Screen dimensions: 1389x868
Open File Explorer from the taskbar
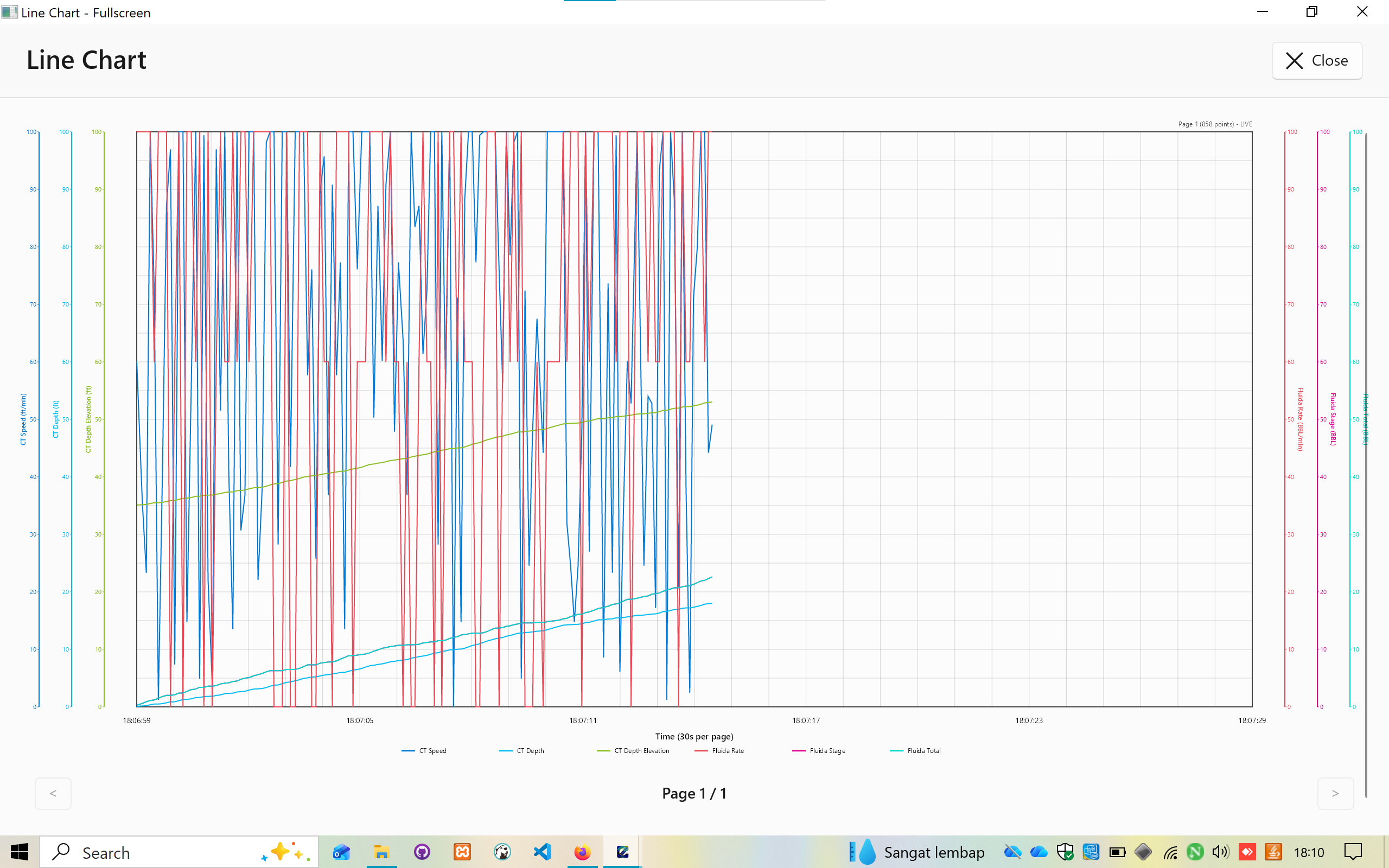click(381, 852)
